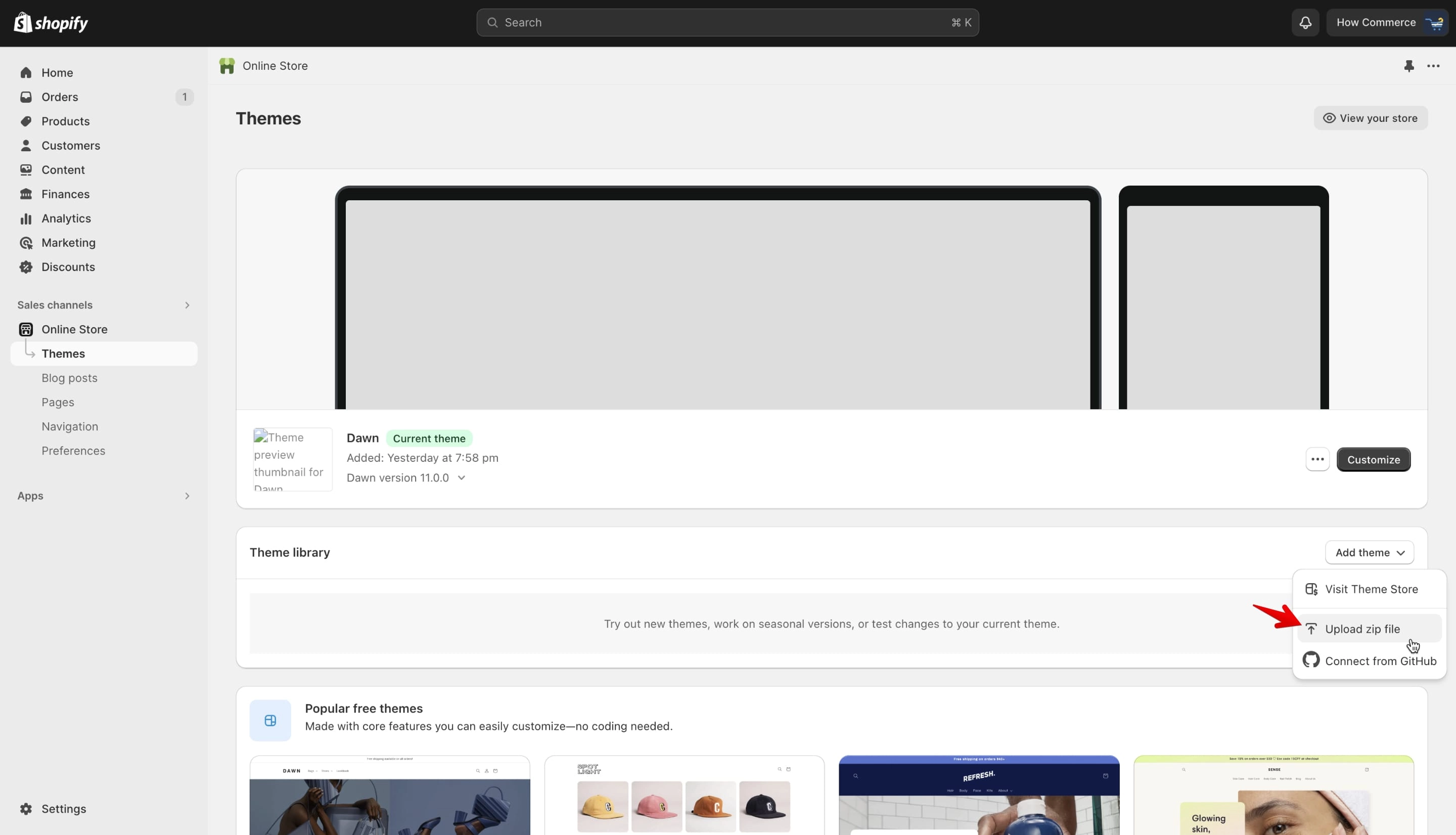Select the Refresh theme card
Image resolution: width=1456 pixels, height=835 pixels.
coord(979,795)
